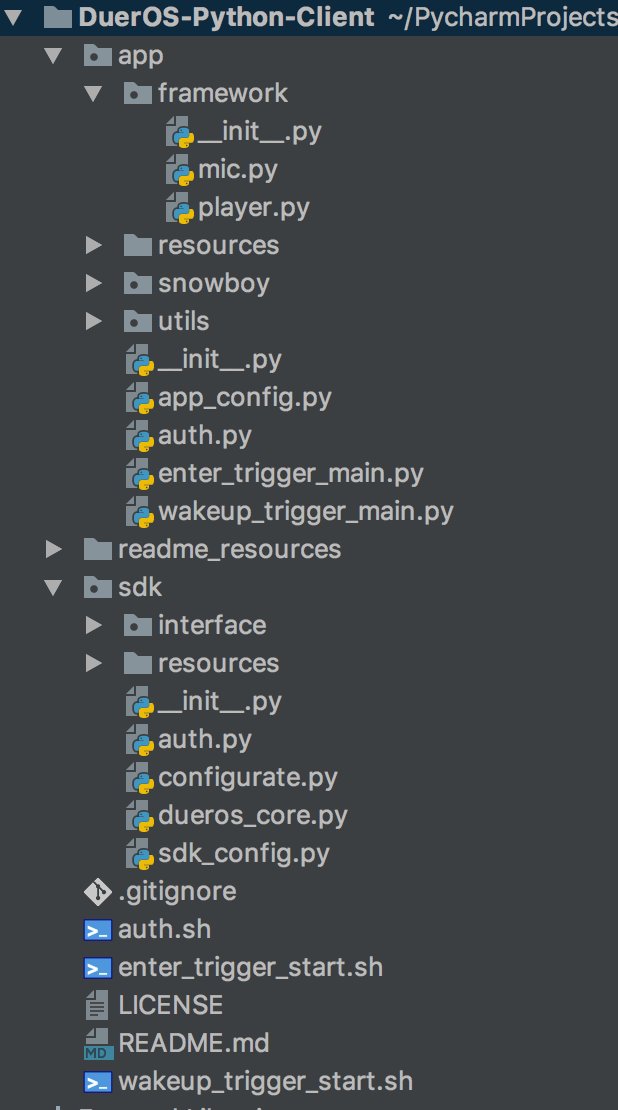The height and width of the screenshot is (1110, 618).
Task: Expand the resources folder under sdk
Action: pos(93,663)
